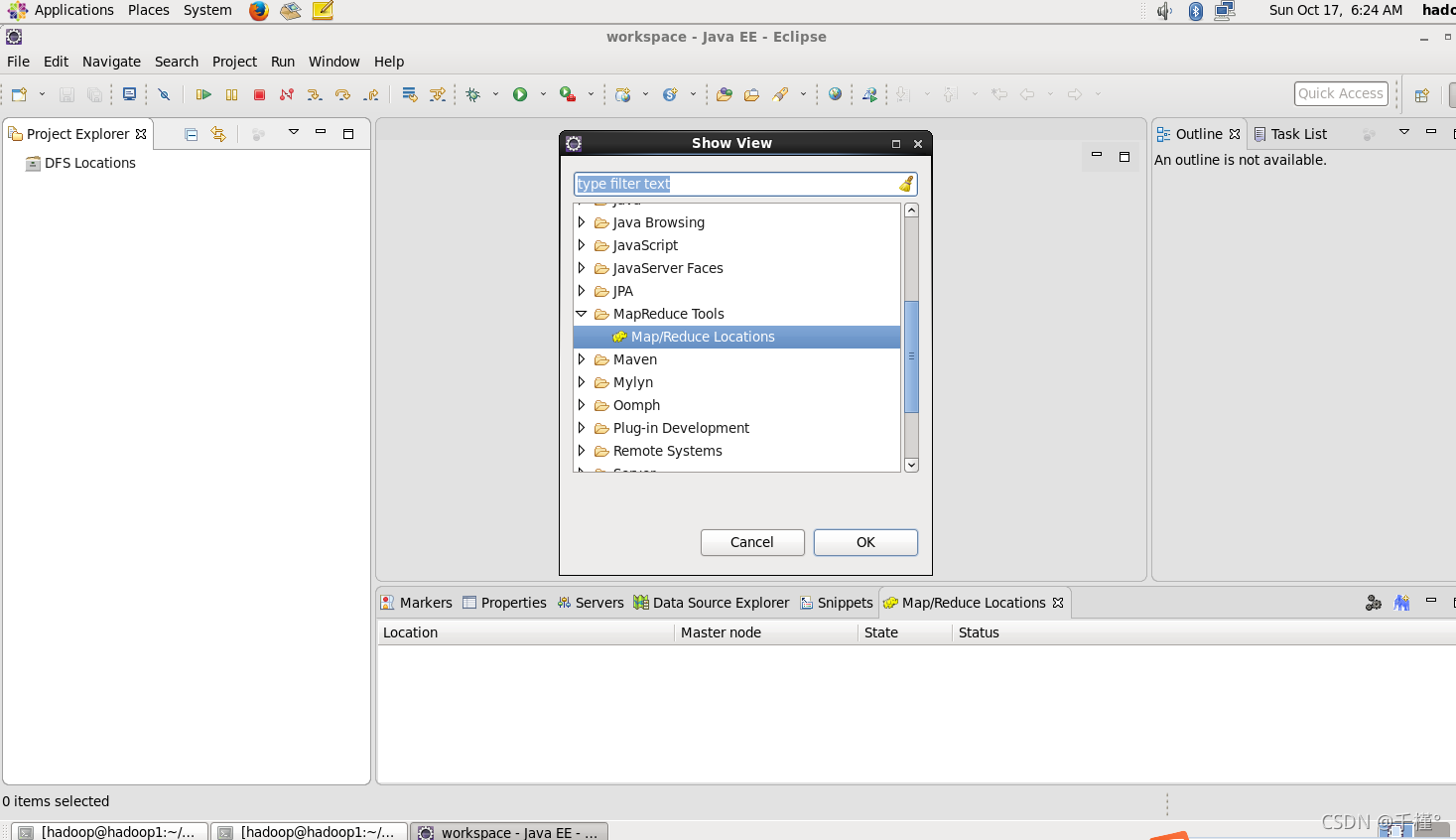Open the internal Web Browser globe icon

(835, 93)
